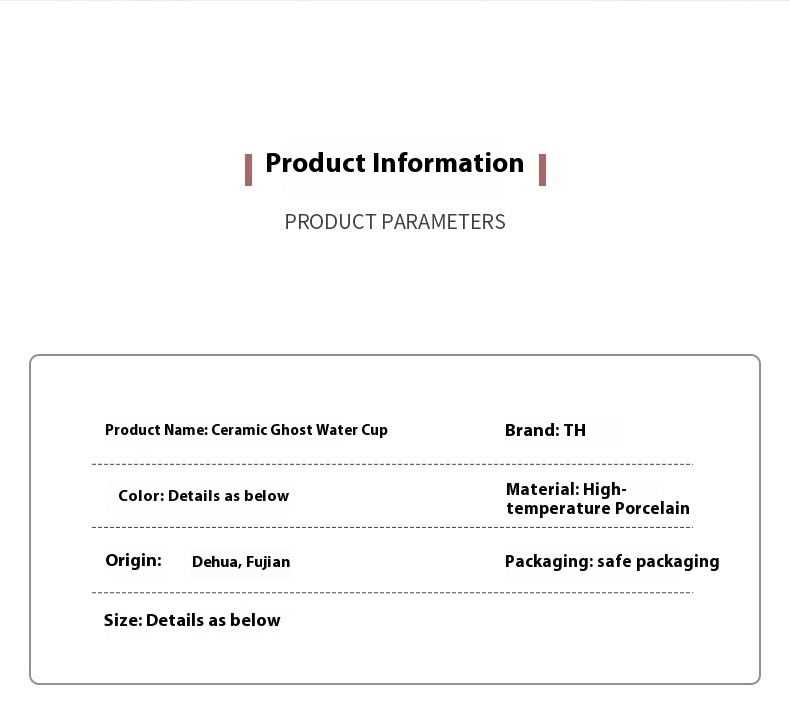Image resolution: width=790 pixels, height=714 pixels.
Task: Click the "Brand:" label
Action: pos(532,430)
